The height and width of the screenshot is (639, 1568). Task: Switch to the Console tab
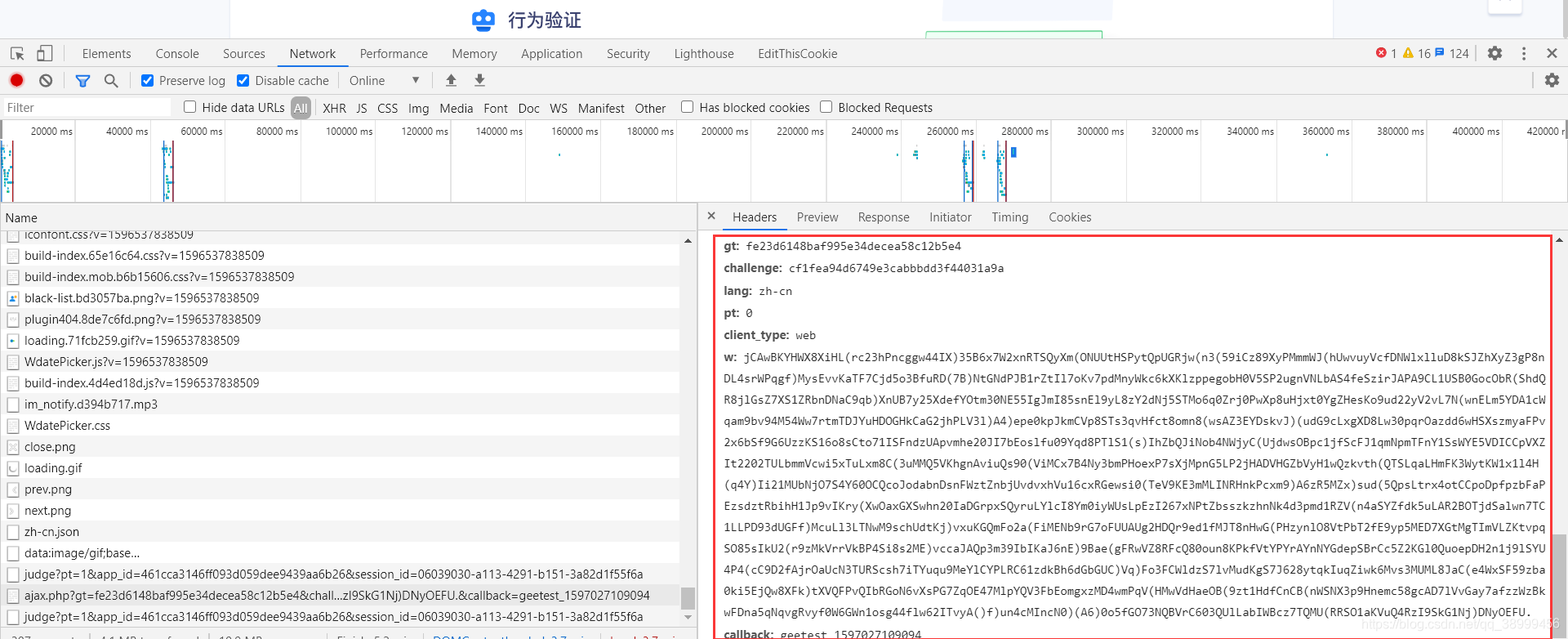[x=177, y=53]
